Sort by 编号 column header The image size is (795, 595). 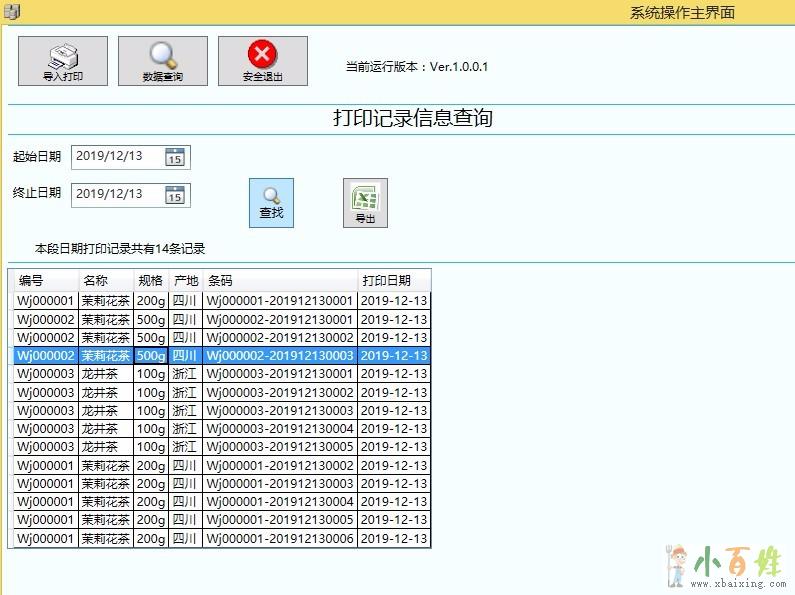tap(45, 281)
